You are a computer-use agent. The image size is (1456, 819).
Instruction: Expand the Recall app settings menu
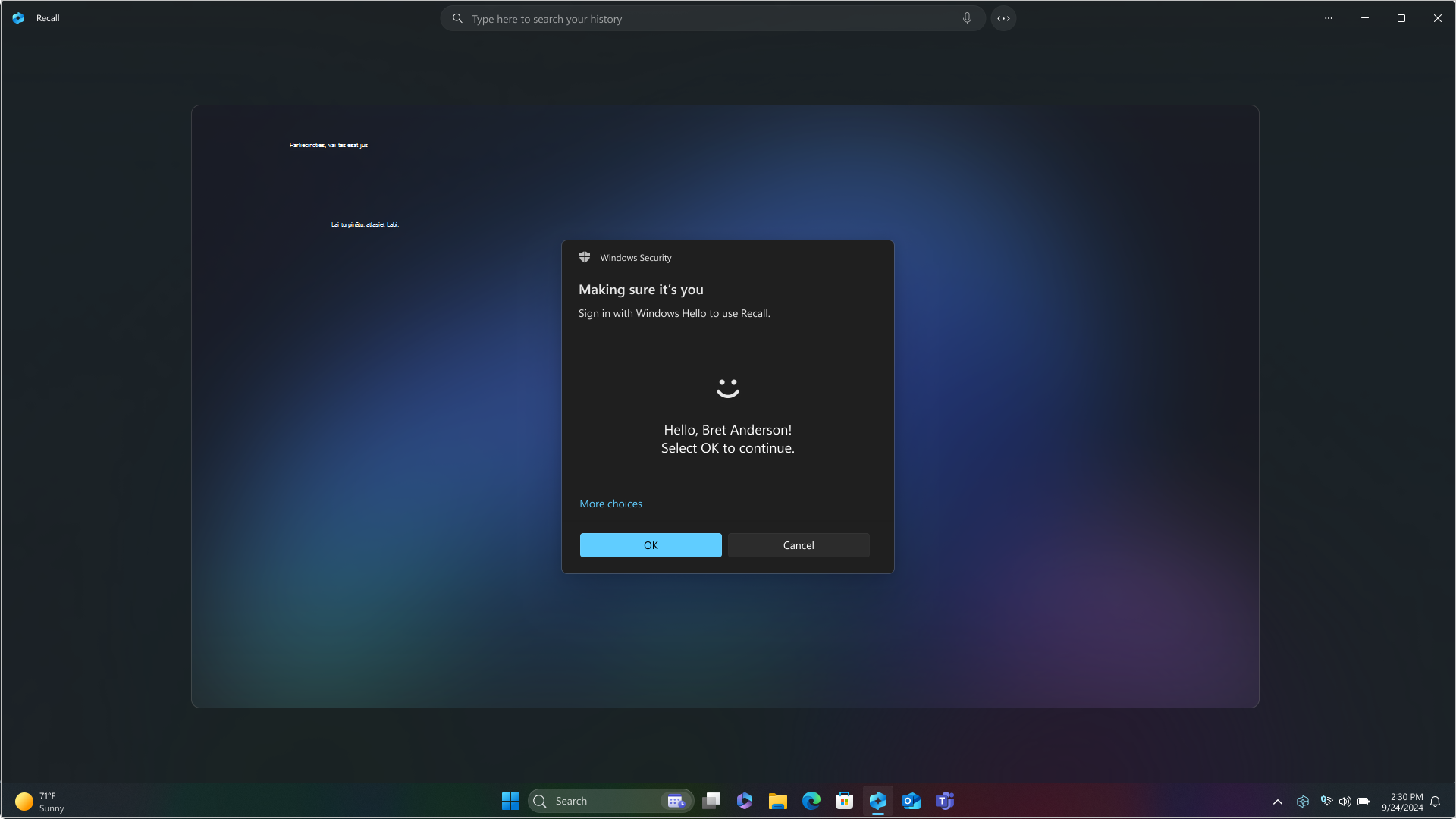tap(1328, 18)
